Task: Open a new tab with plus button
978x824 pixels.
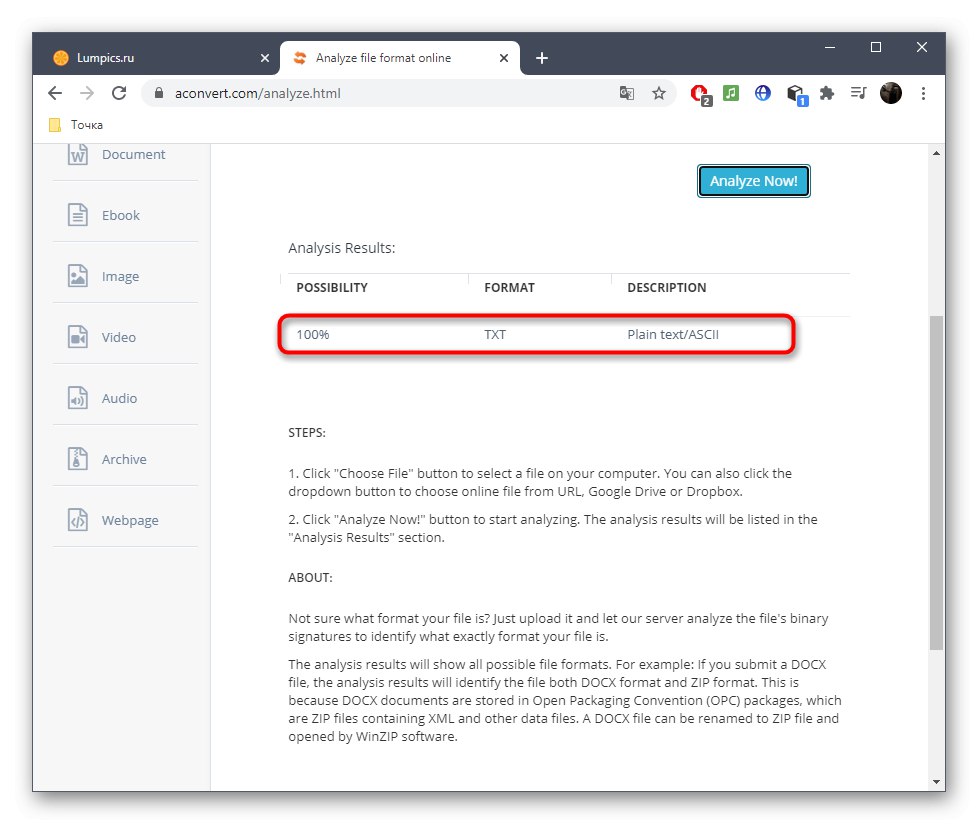Action: (x=541, y=58)
